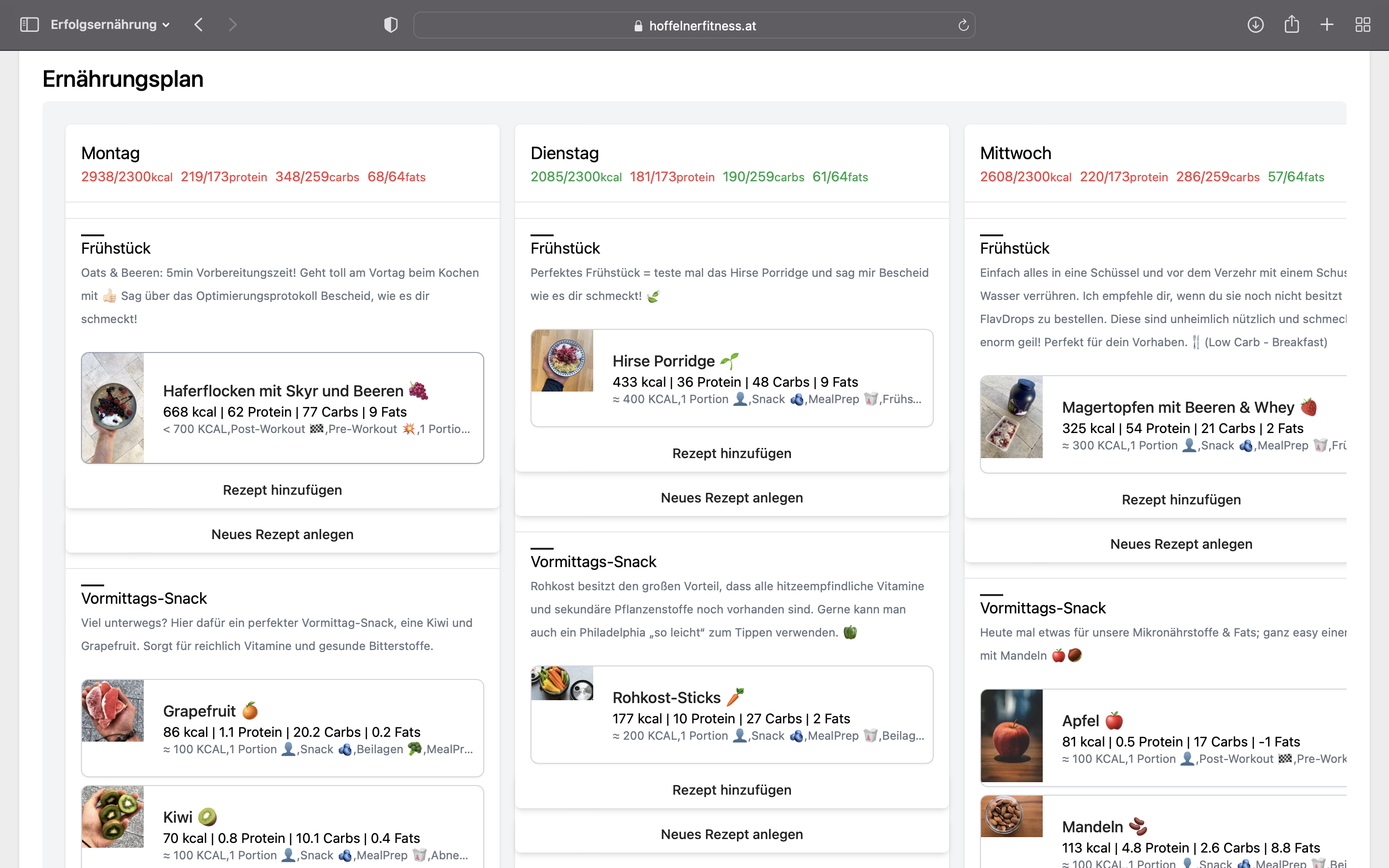Image resolution: width=1389 pixels, height=868 pixels.
Task: Click Montag's 219/173protein value
Action: click(x=224, y=177)
